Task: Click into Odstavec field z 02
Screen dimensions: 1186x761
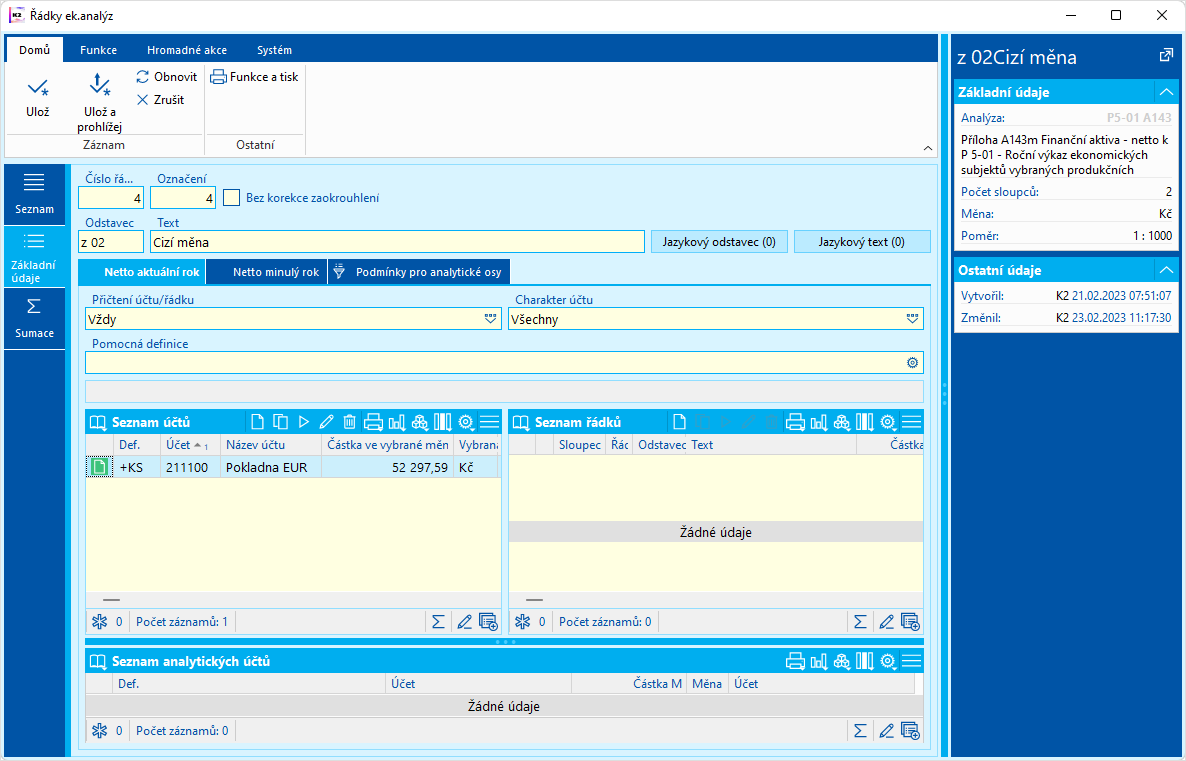Action: tap(111, 242)
